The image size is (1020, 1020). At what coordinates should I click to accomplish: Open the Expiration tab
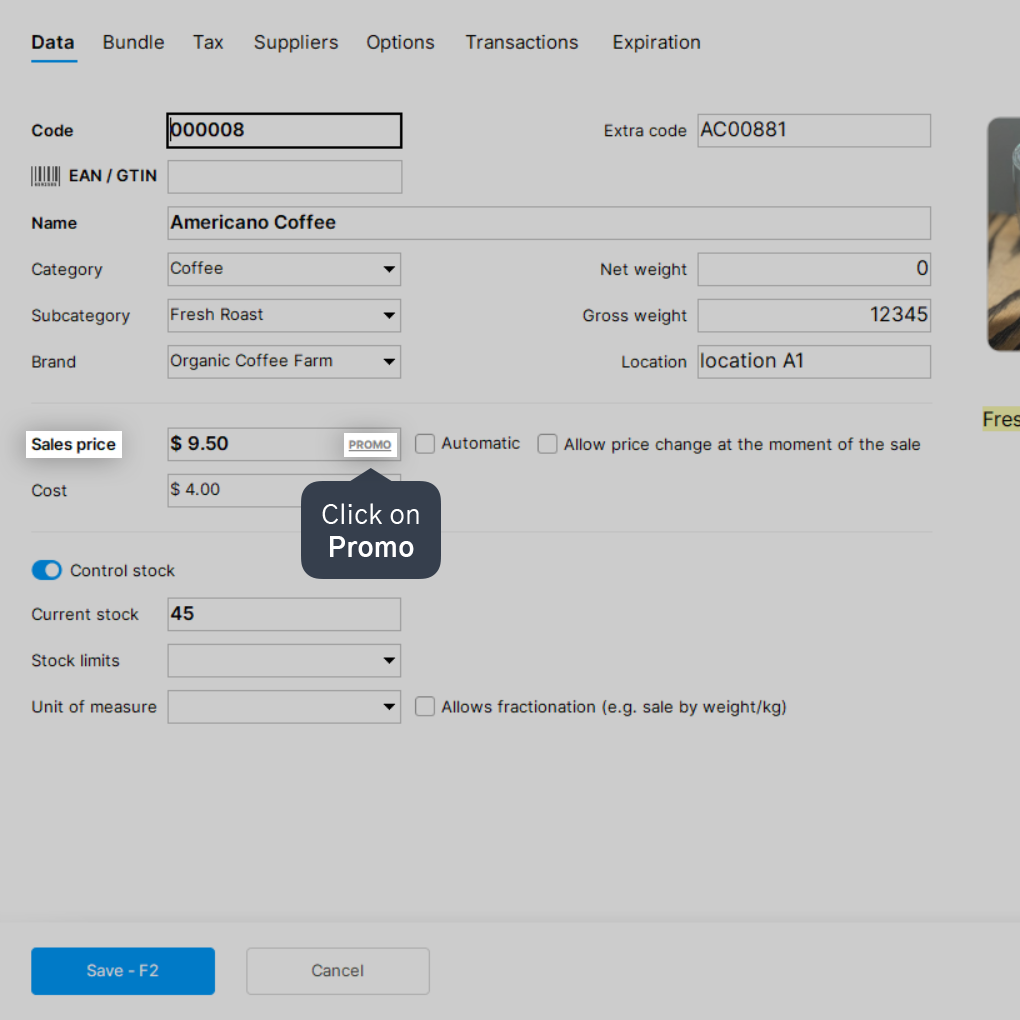tap(656, 42)
